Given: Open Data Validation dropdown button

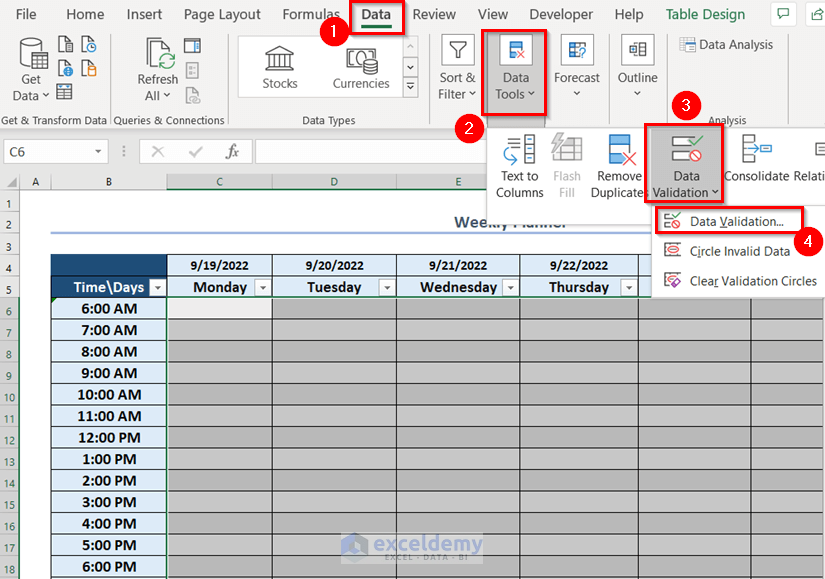Looking at the screenshot, I should click(x=686, y=166).
